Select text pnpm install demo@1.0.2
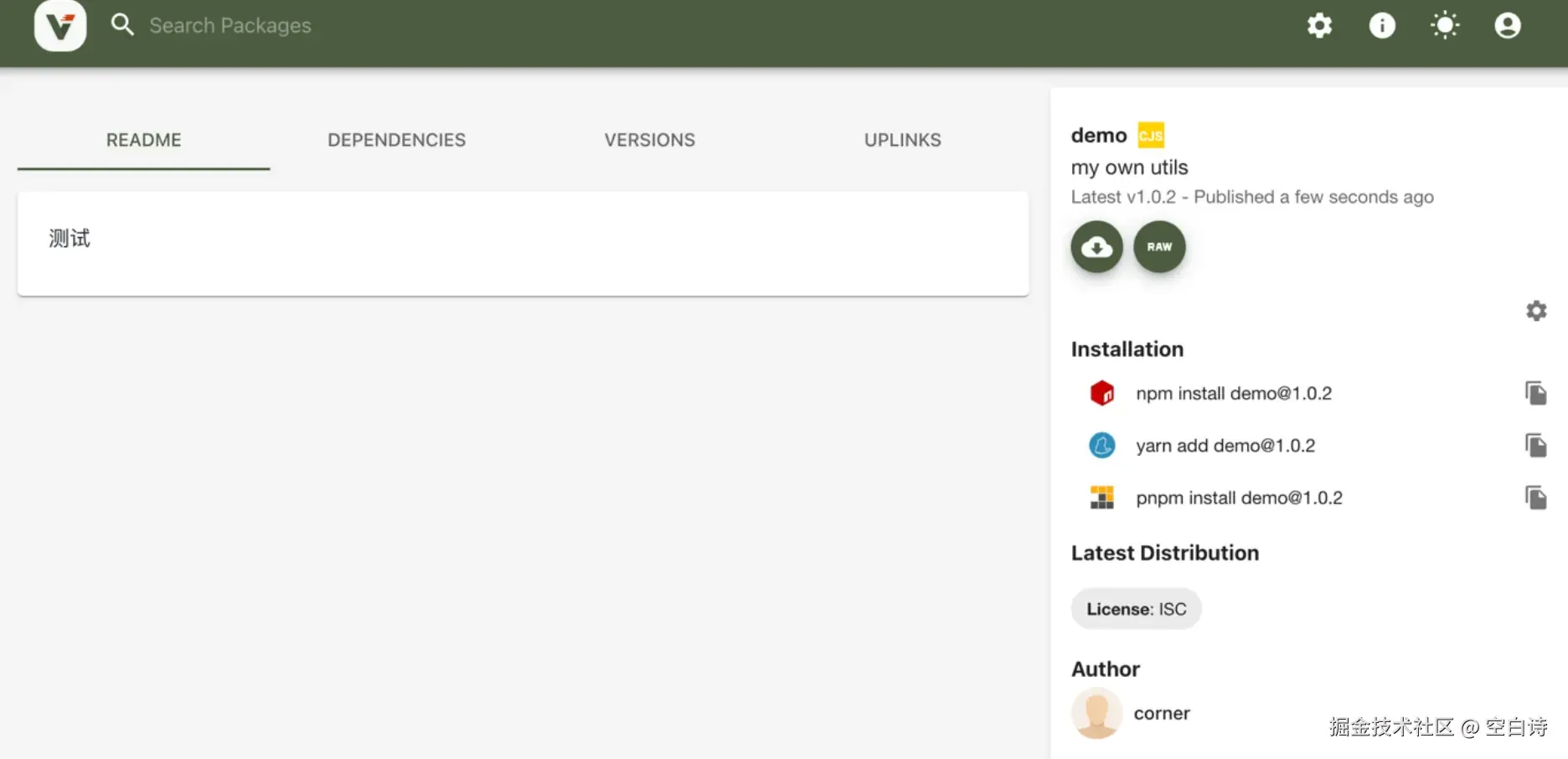The width and height of the screenshot is (1568, 759). coord(1239,498)
